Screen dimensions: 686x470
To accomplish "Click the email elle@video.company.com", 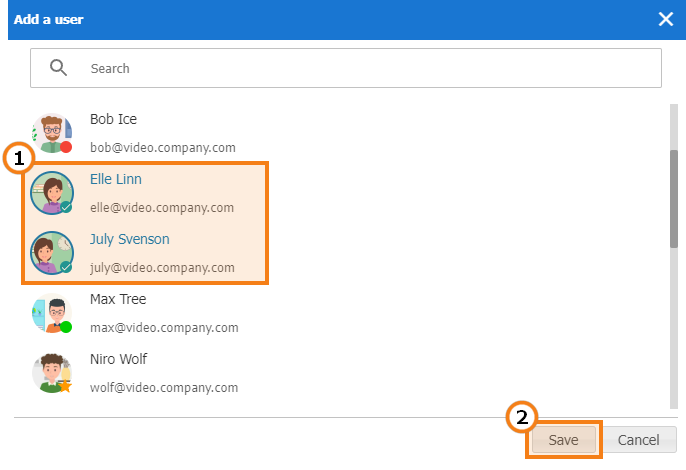I will pos(162,207).
